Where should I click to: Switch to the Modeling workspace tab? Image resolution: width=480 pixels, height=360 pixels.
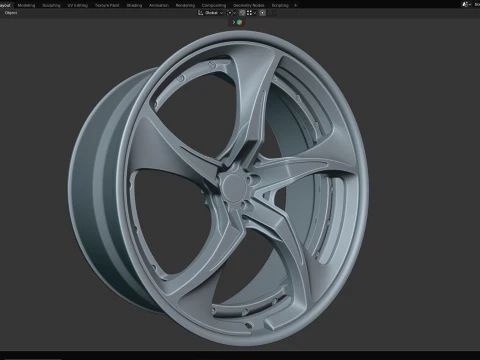pyautogui.click(x=26, y=5)
